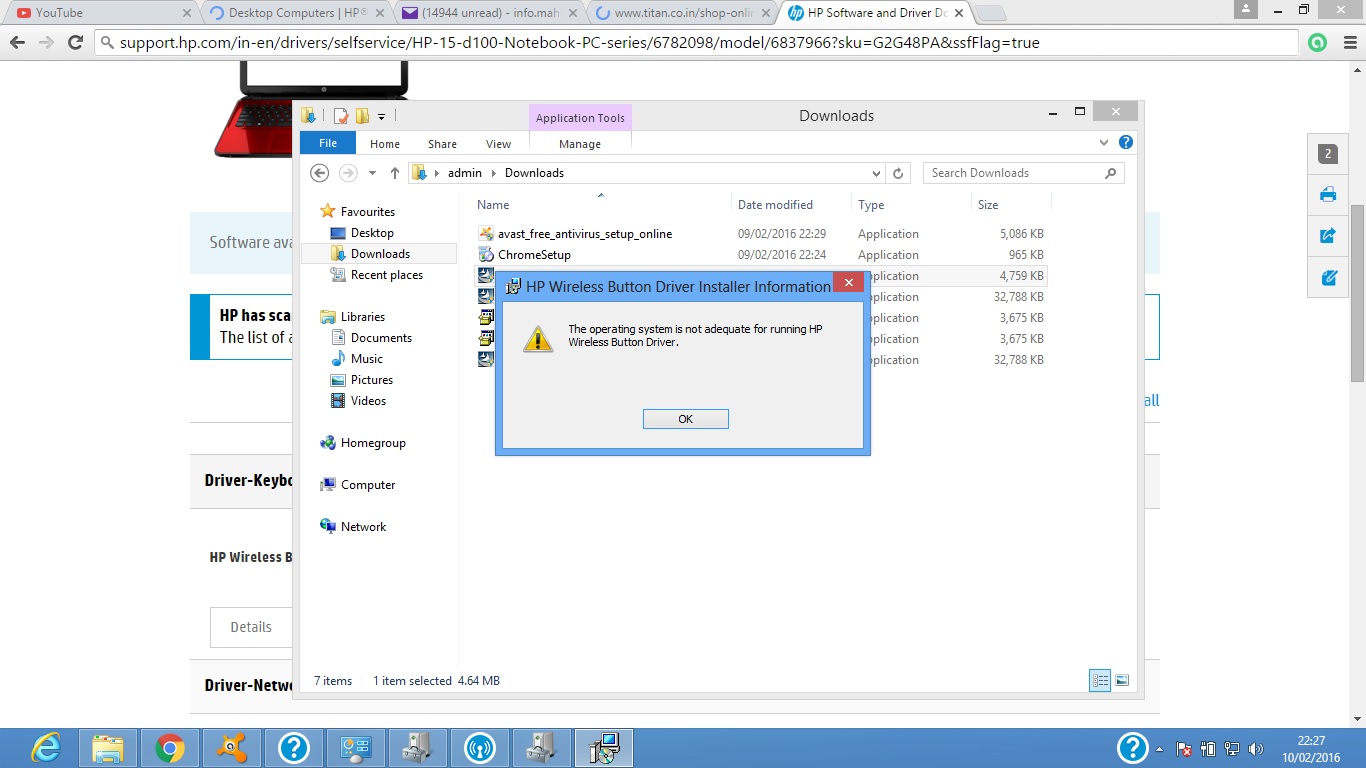Viewport: 1366px width, 768px height.
Task: Select avast_free_antivirus_setup_online file
Action: coord(585,234)
